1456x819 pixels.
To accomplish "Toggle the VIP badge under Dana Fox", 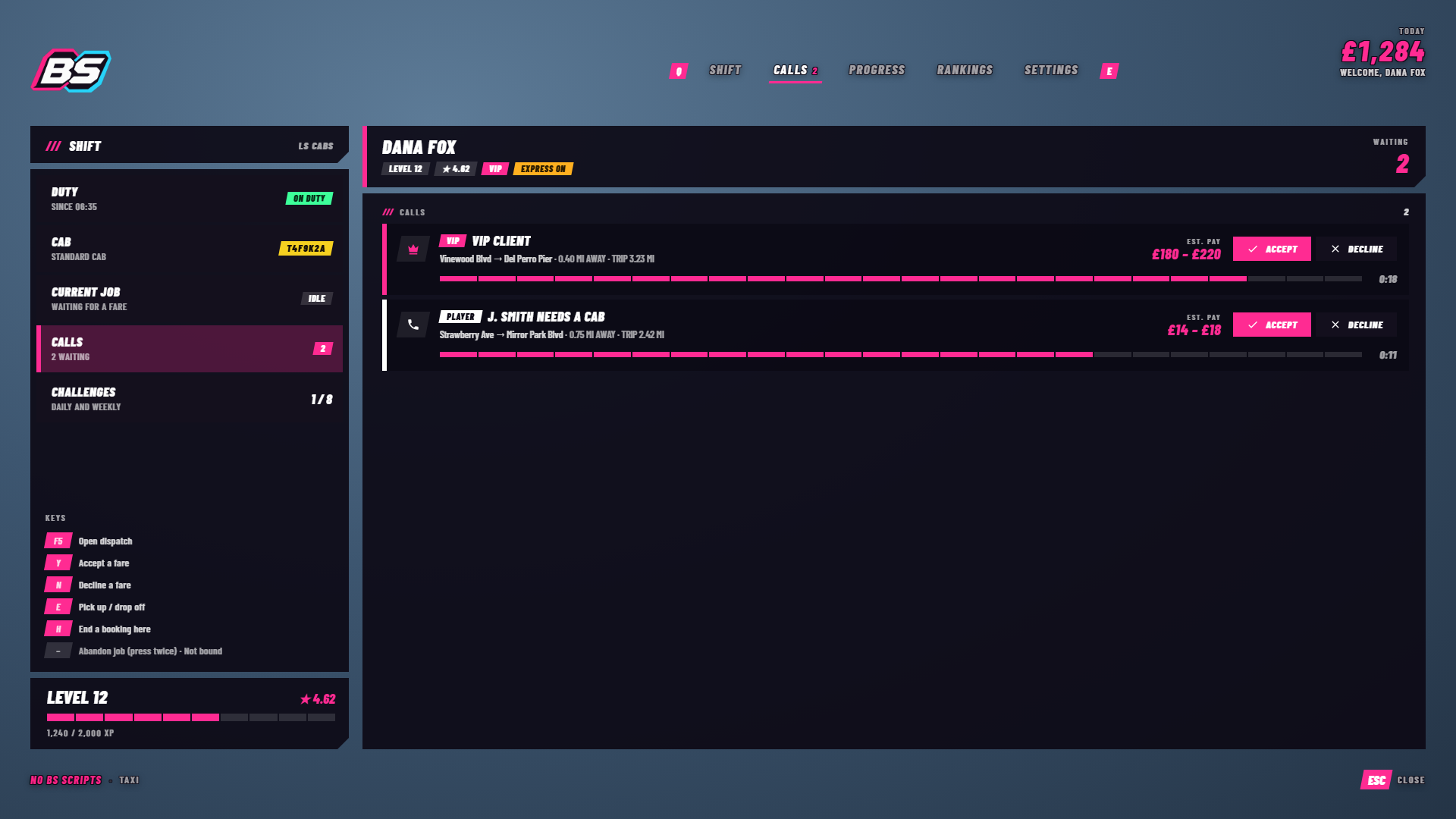I will pyautogui.click(x=495, y=169).
